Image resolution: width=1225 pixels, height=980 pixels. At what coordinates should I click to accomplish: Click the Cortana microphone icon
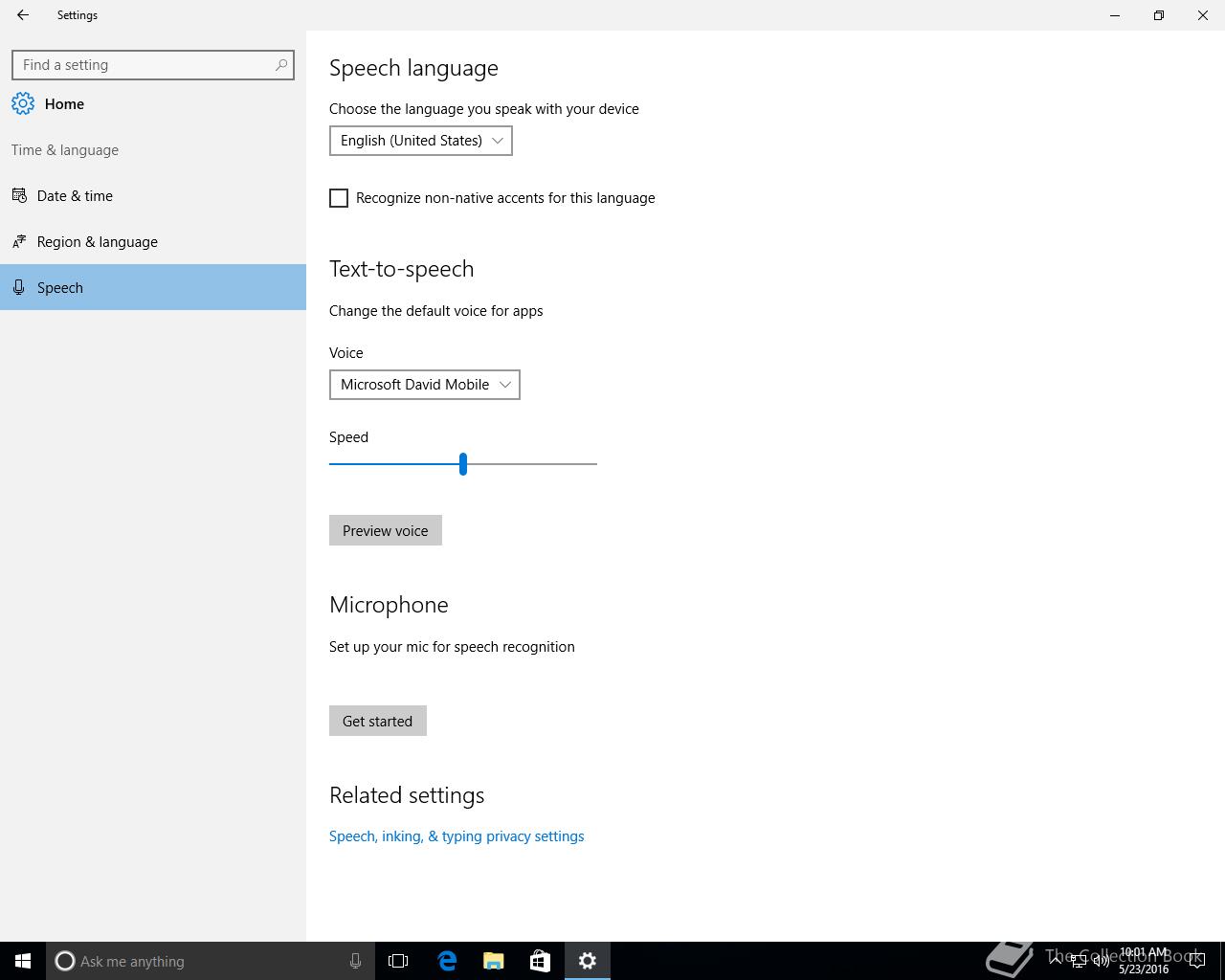click(x=355, y=961)
